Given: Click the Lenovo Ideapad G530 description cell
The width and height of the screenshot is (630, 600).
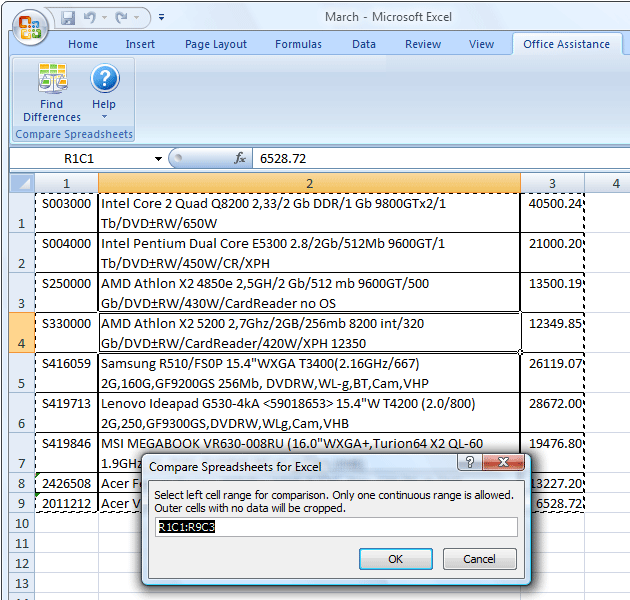Looking at the screenshot, I should 309,413.
